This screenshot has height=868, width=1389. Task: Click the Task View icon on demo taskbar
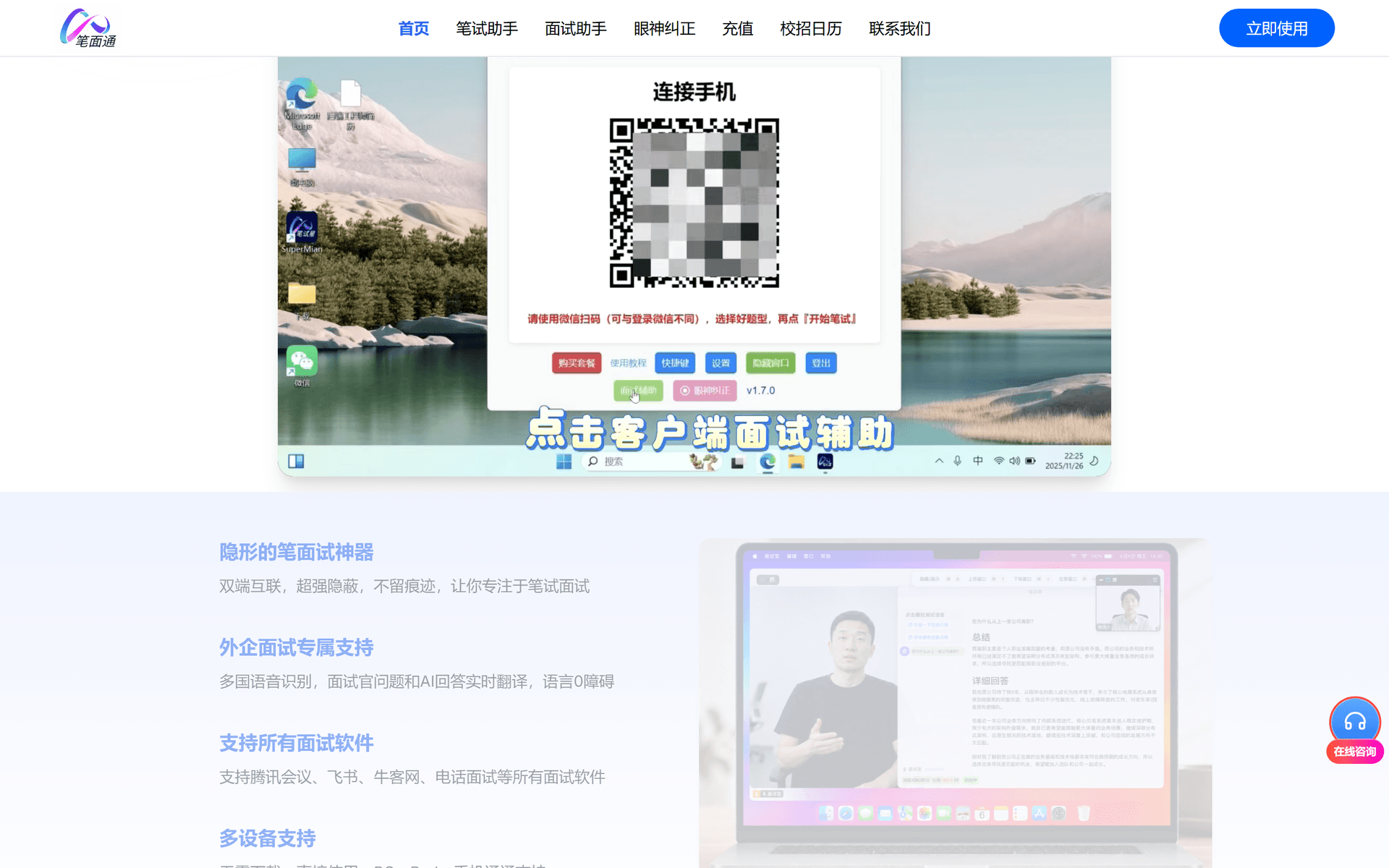pos(737,462)
